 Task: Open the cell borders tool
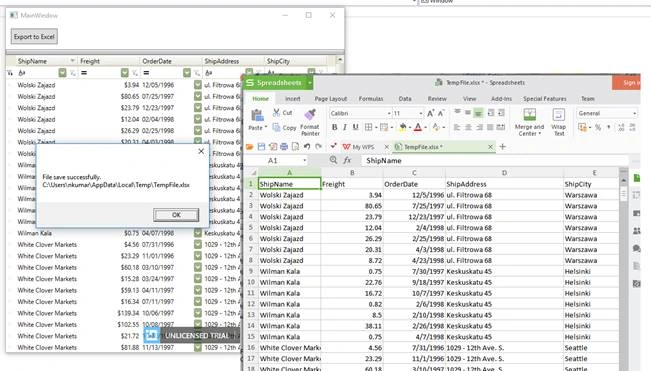tap(368, 127)
